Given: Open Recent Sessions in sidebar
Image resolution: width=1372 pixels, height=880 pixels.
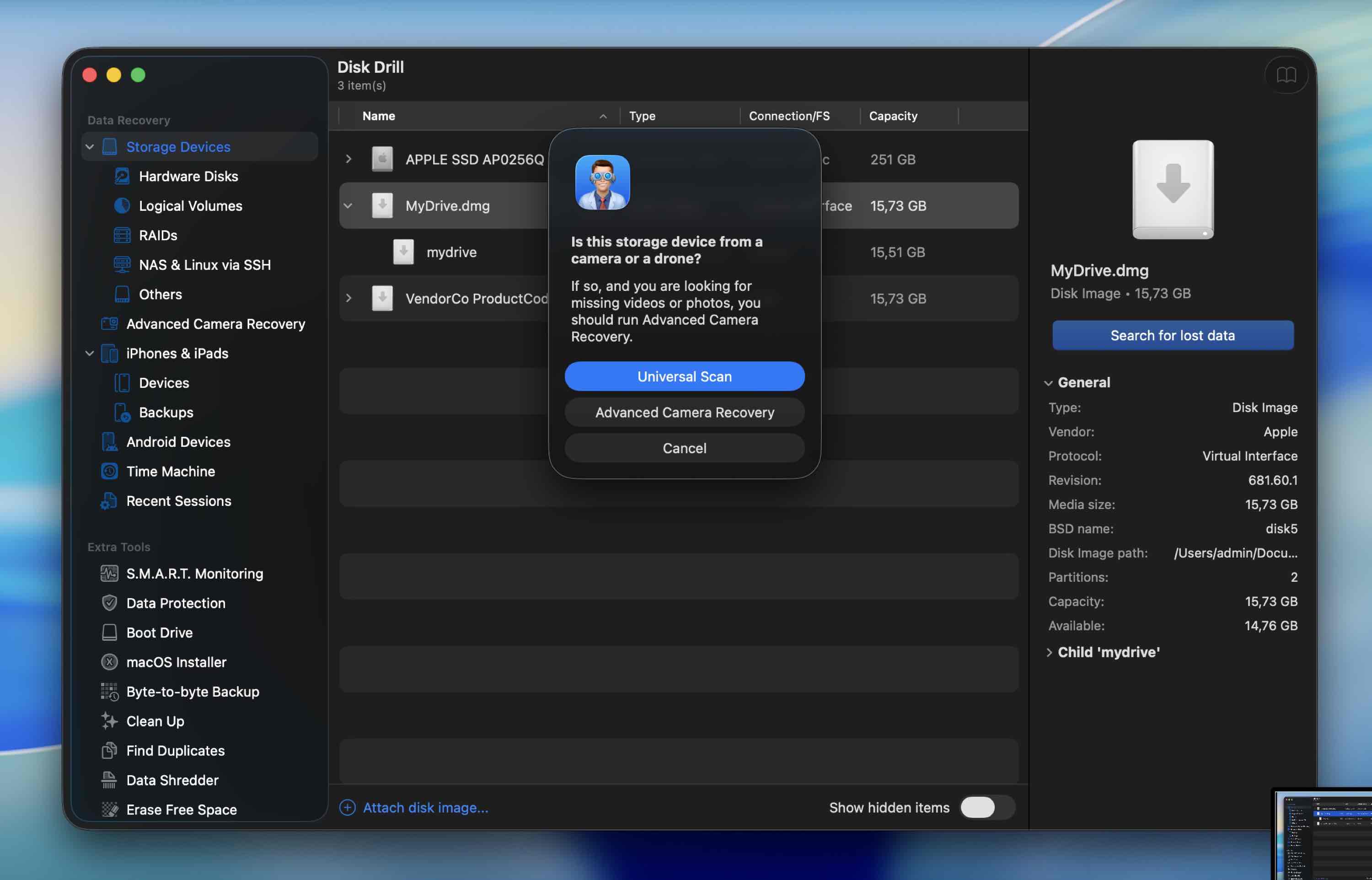Looking at the screenshot, I should (178, 501).
